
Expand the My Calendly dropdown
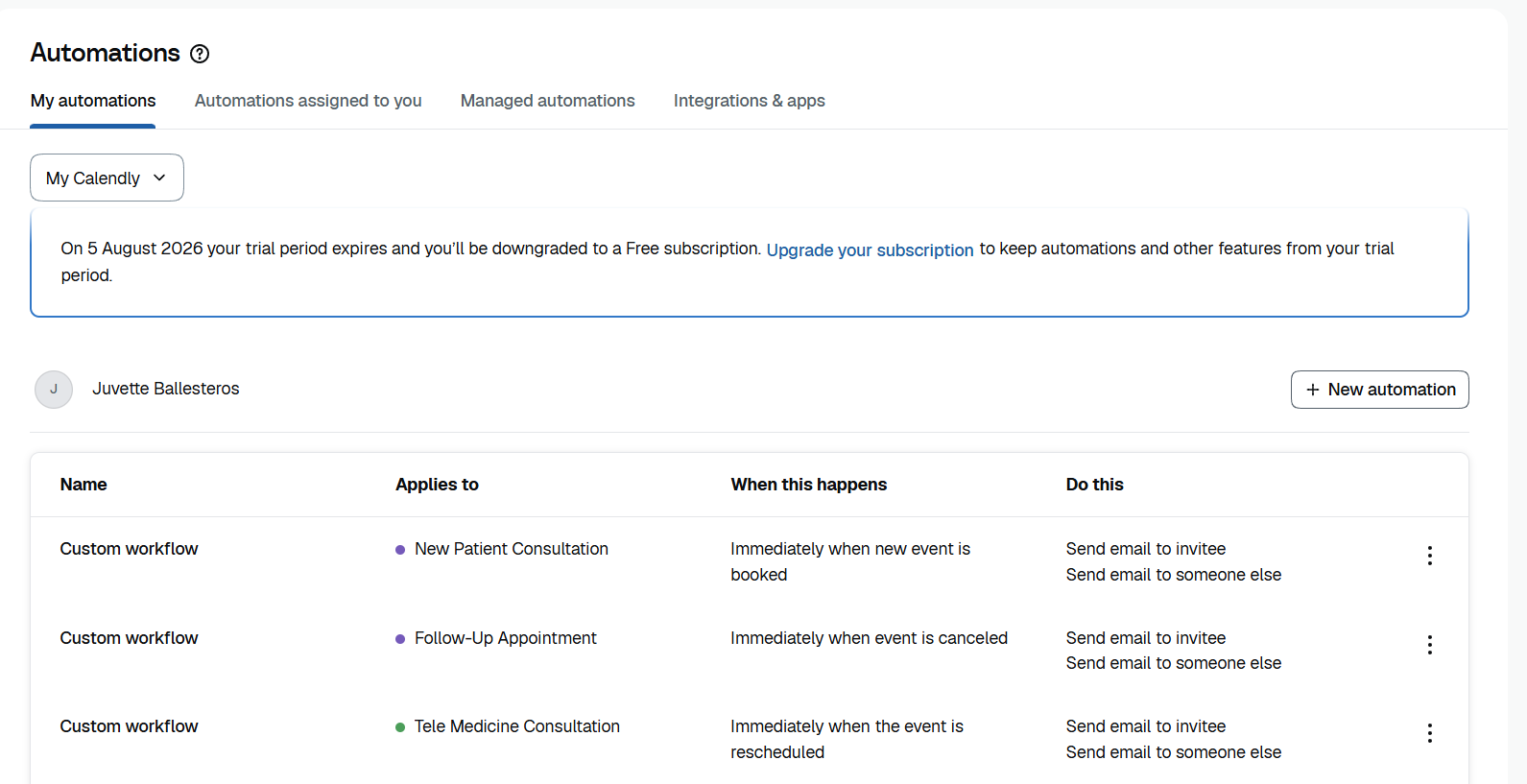pyautogui.click(x=107, y=178)
